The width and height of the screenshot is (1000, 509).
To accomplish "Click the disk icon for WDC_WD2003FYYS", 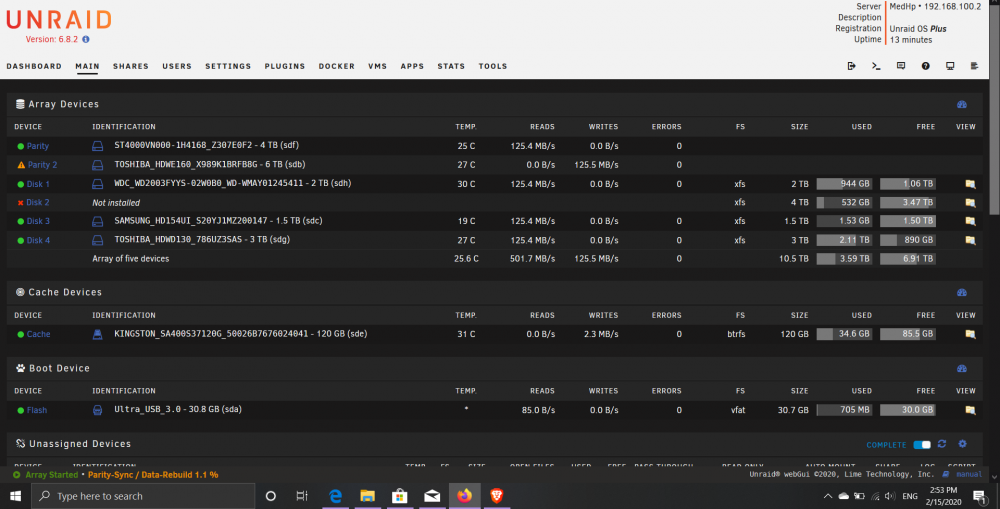I will click(98, 184).
